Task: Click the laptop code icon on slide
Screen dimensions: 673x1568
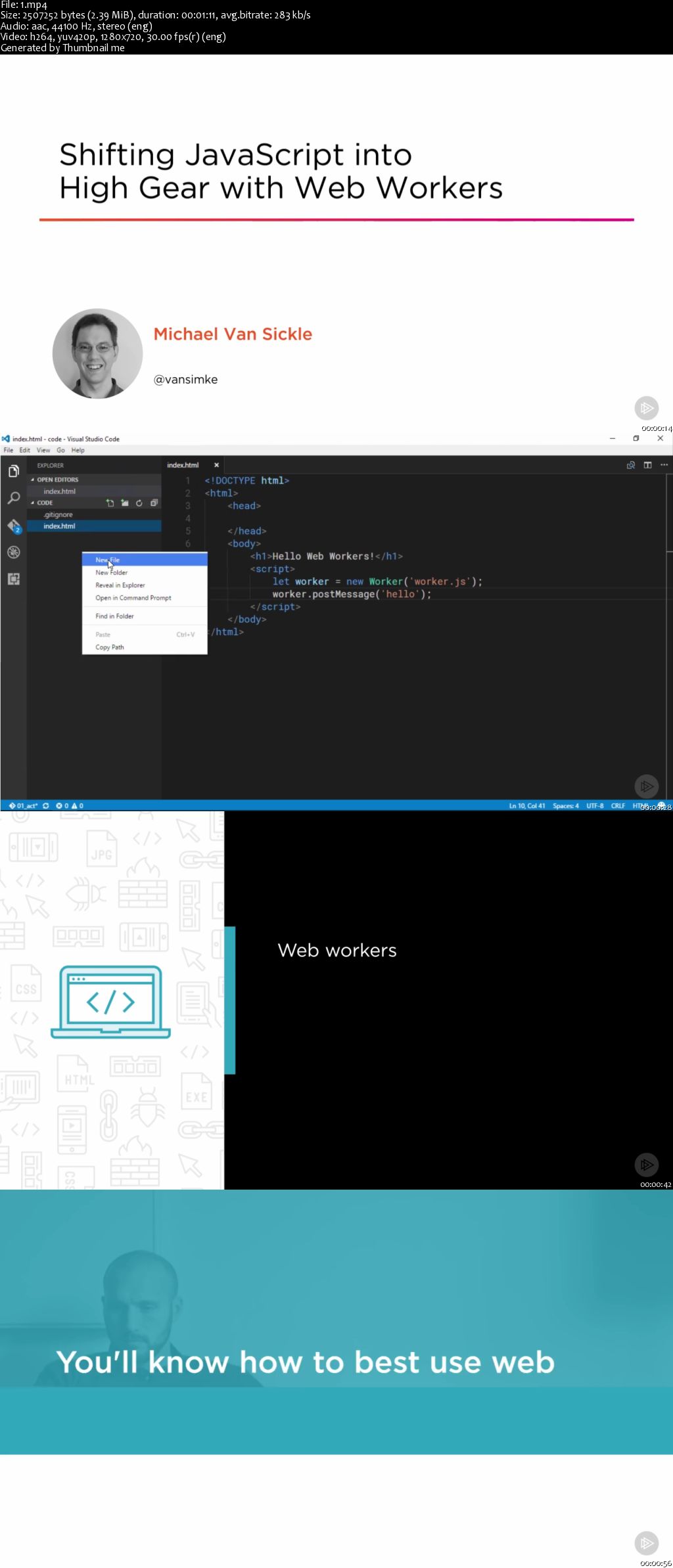Action: point(110,1001)
